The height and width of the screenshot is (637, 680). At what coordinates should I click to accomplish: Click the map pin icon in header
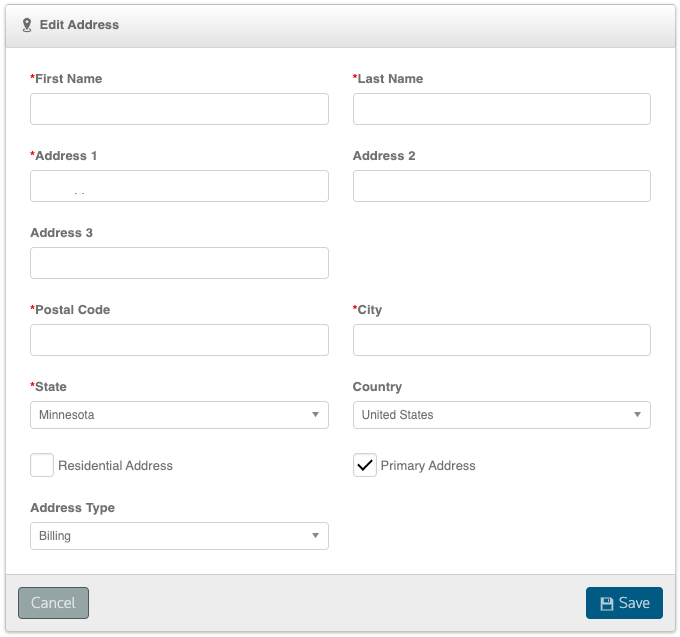click(27, 25)
